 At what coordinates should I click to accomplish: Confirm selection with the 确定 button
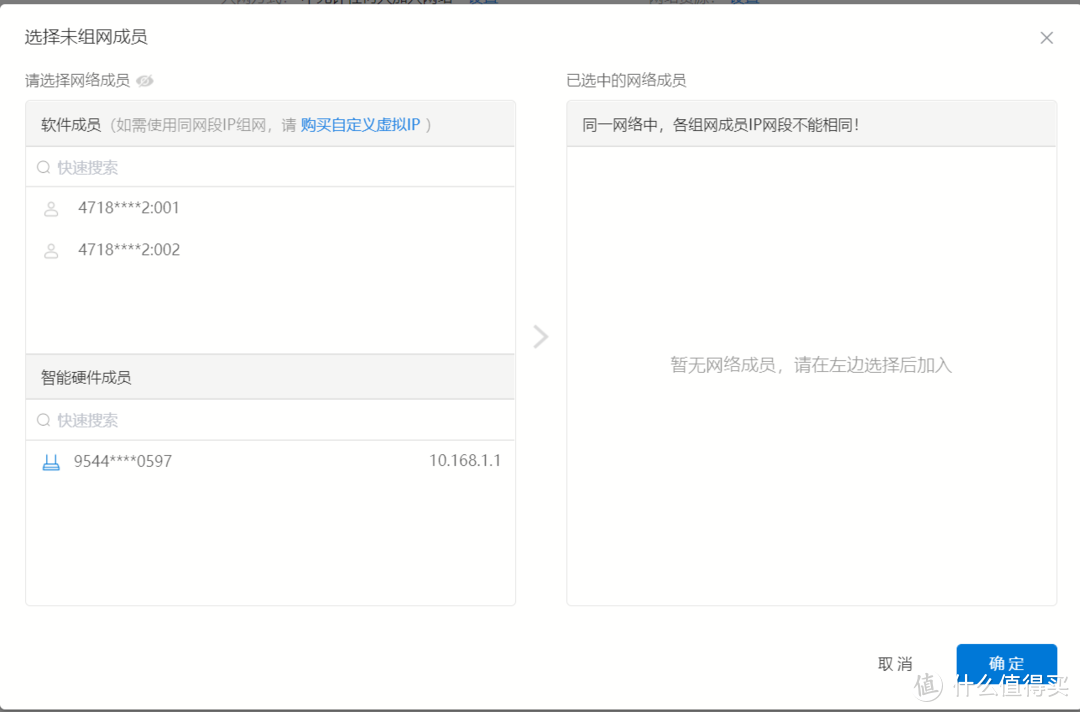pos(1007,663)
